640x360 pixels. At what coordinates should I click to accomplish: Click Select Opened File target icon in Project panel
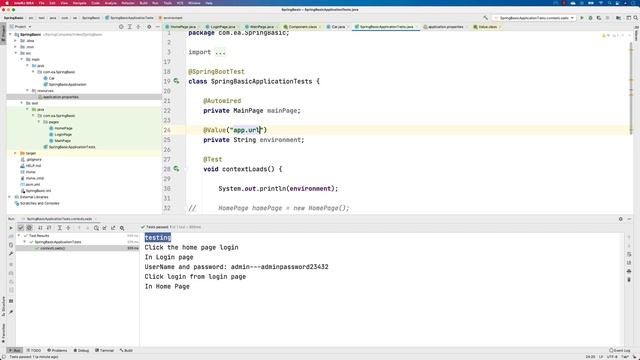(121, 27)
